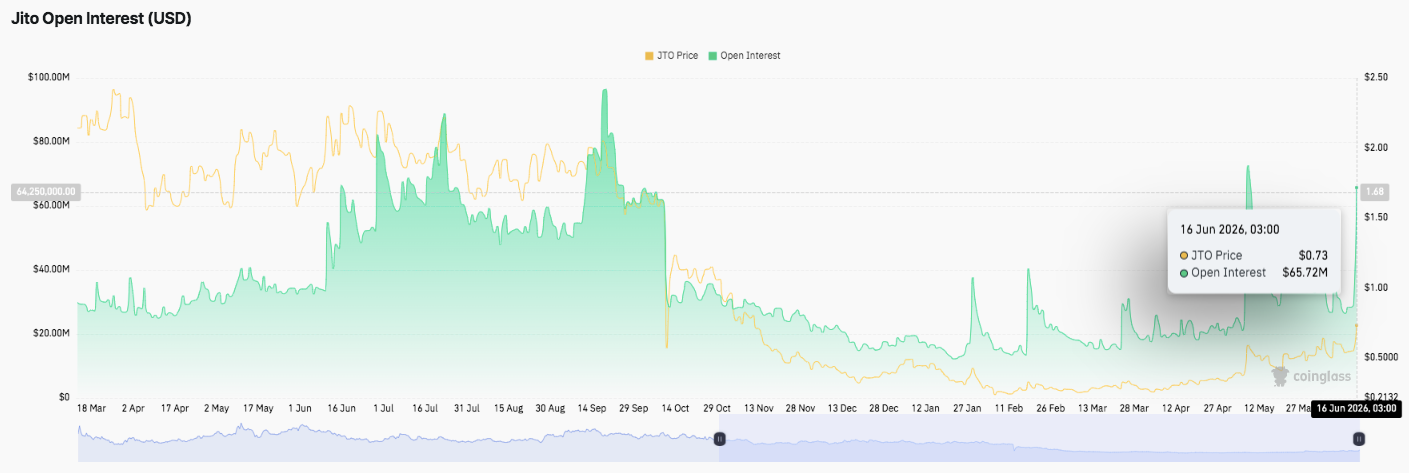Screen dimensions: 1409x473
Task: Click the 1.68 right axis value label
Action: pyautogui.click(x=1373, y=190)
